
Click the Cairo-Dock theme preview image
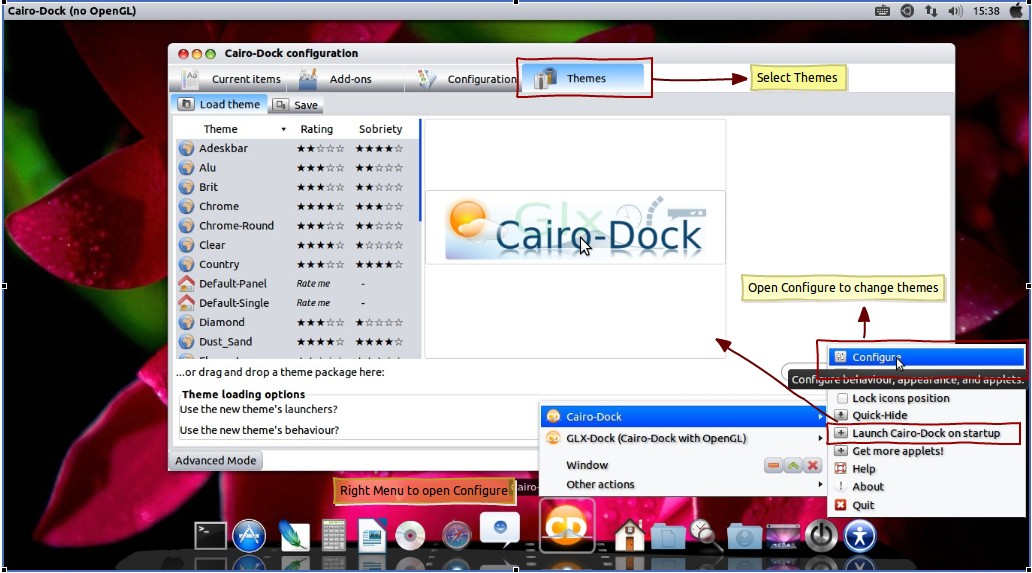tap(575, 228)
